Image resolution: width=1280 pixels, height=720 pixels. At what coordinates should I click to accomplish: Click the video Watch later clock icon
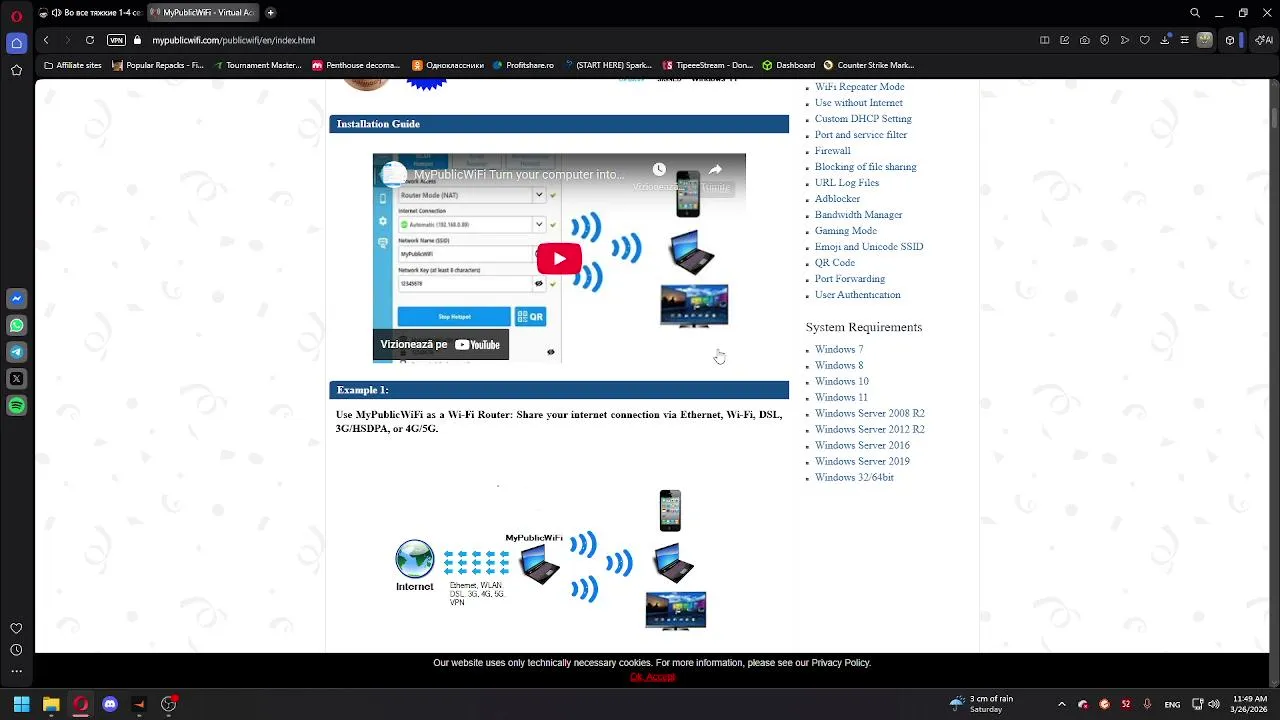659,170
